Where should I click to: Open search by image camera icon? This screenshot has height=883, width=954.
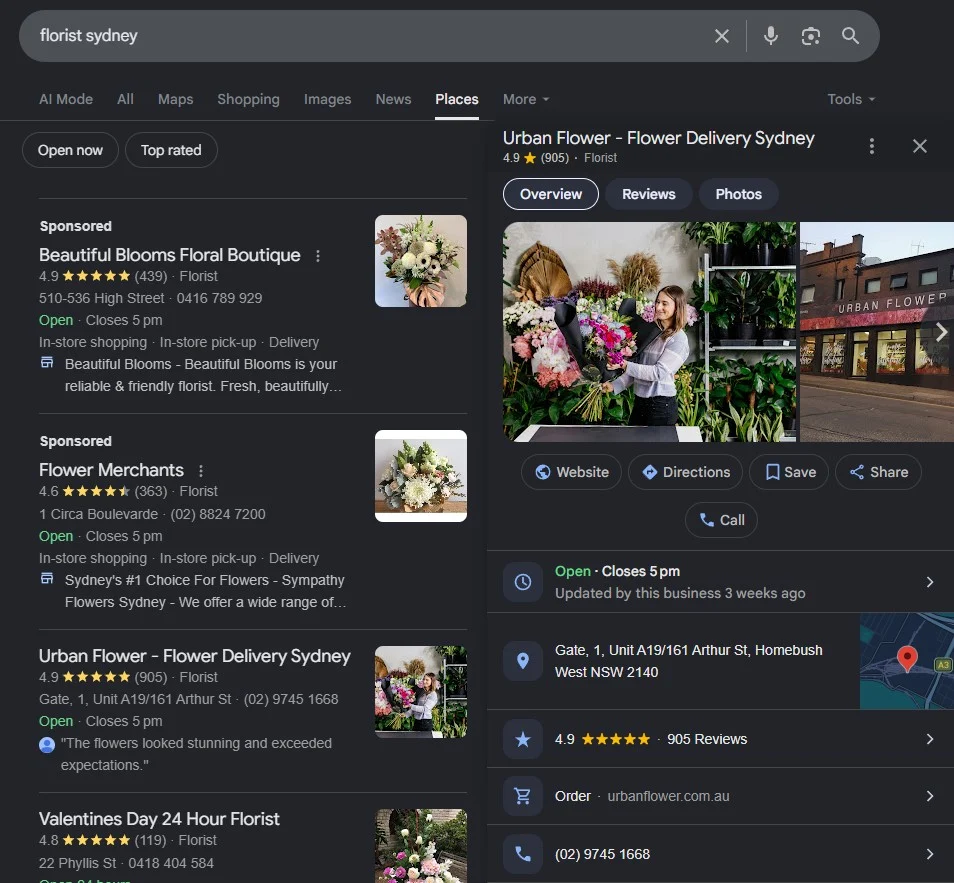pyautogui.click(x=810, y=36)
